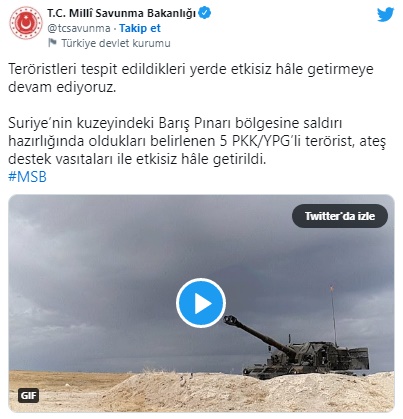Image resolution: width=403 pixels, height=419 pixels.
Task: Follow the account via Takip et
Action: tap(140, 28)
